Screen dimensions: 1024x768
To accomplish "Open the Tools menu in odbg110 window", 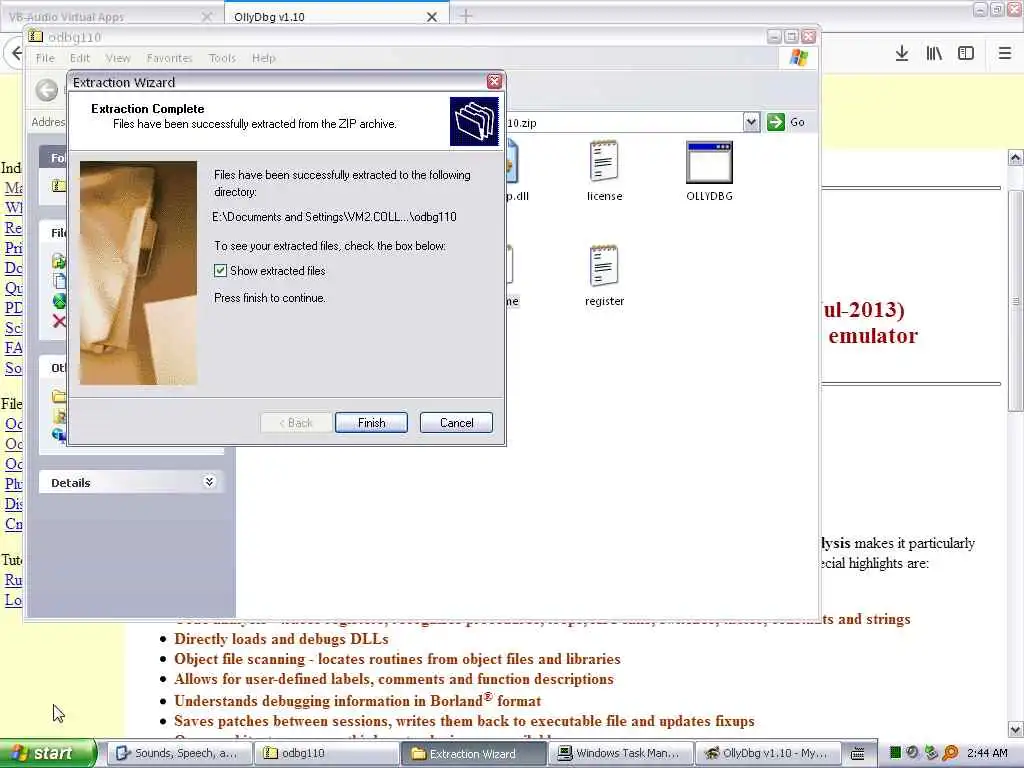I will tap(222, 58).
